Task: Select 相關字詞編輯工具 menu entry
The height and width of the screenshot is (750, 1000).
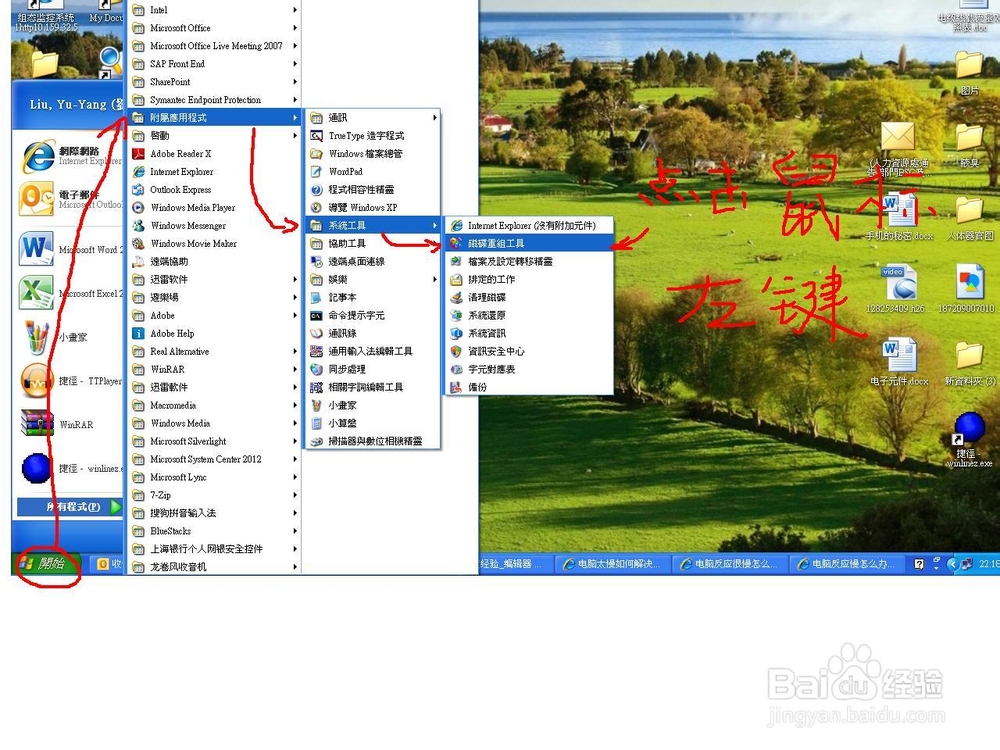Action: [374, 387]
